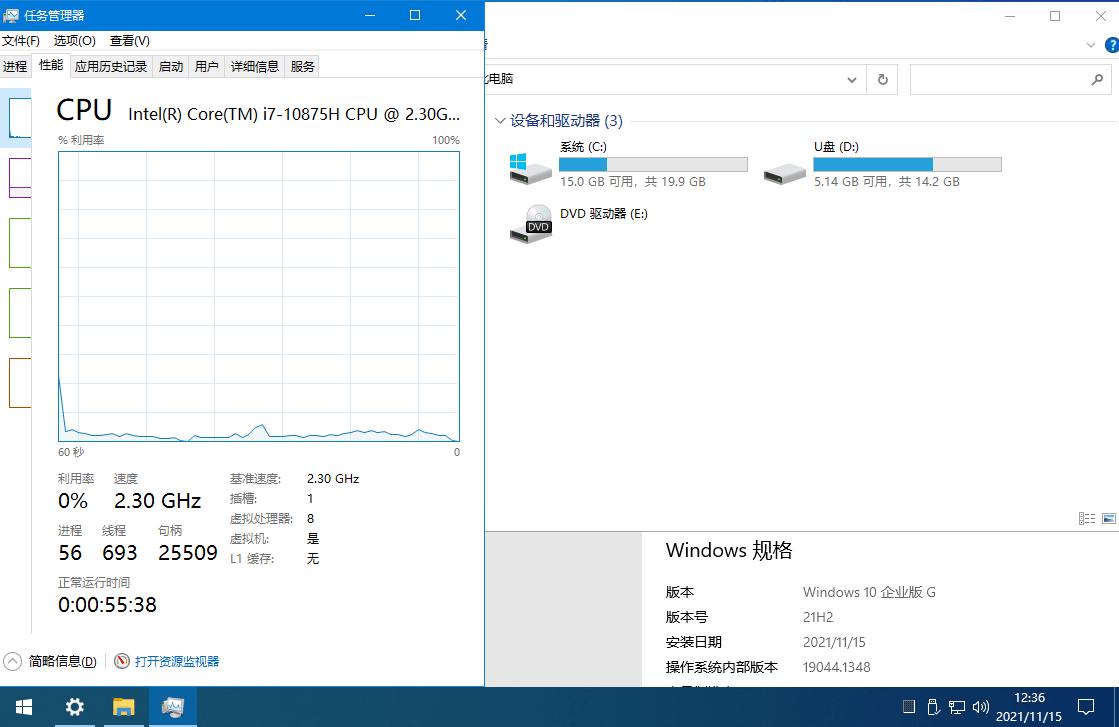Switch Explorer to large icons view
1119x727 pixels.
1110,517
